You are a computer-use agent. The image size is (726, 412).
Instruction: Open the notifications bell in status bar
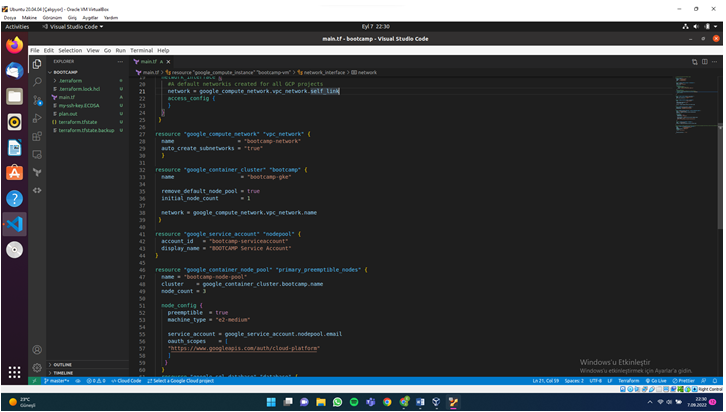tap(715, 381)
